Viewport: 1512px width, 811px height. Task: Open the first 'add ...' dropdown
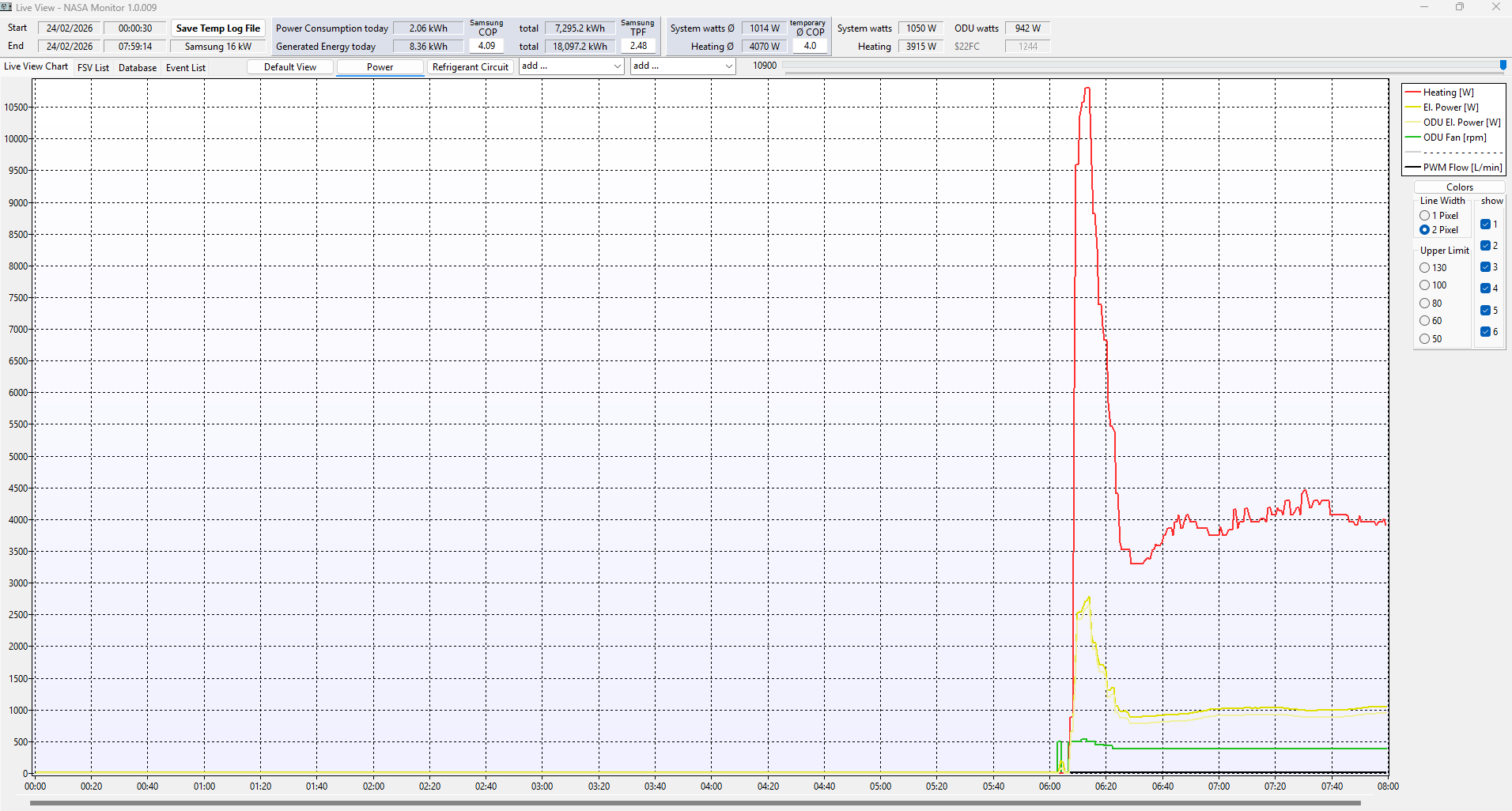[572, 66]
